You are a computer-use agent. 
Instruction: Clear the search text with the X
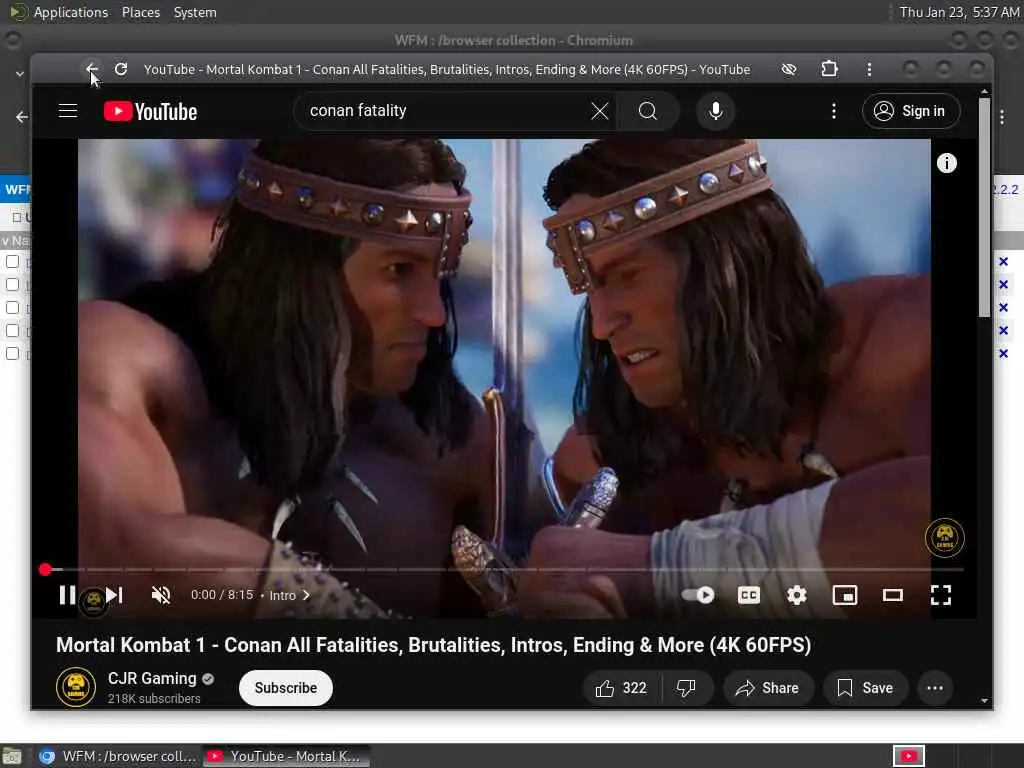pos(600,111)
